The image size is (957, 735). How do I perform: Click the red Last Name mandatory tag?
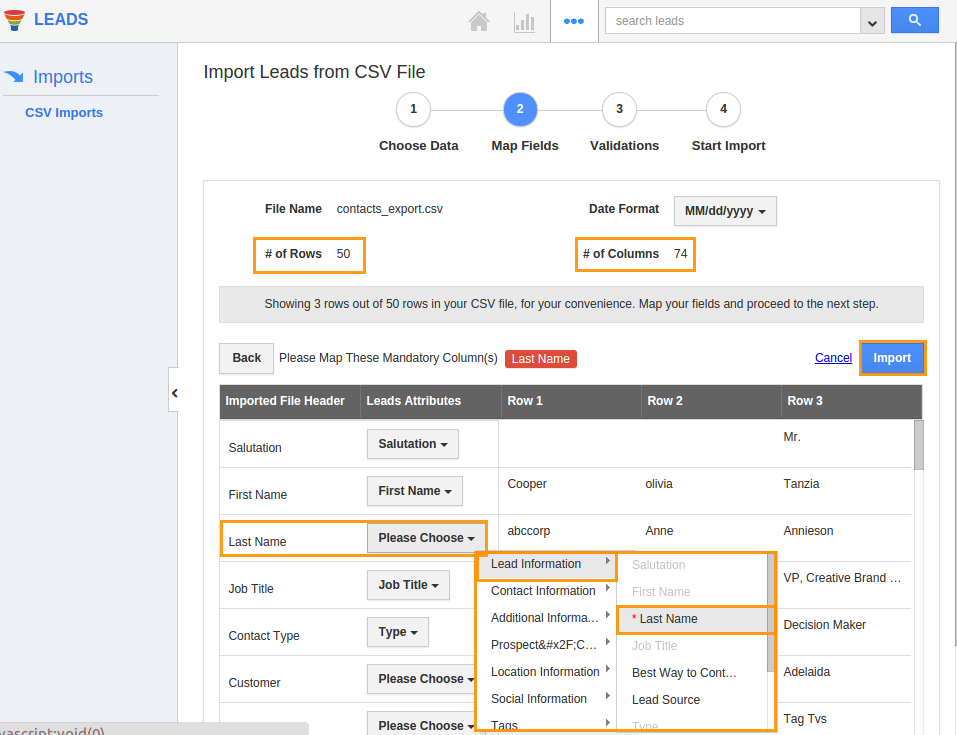(541, 359)
